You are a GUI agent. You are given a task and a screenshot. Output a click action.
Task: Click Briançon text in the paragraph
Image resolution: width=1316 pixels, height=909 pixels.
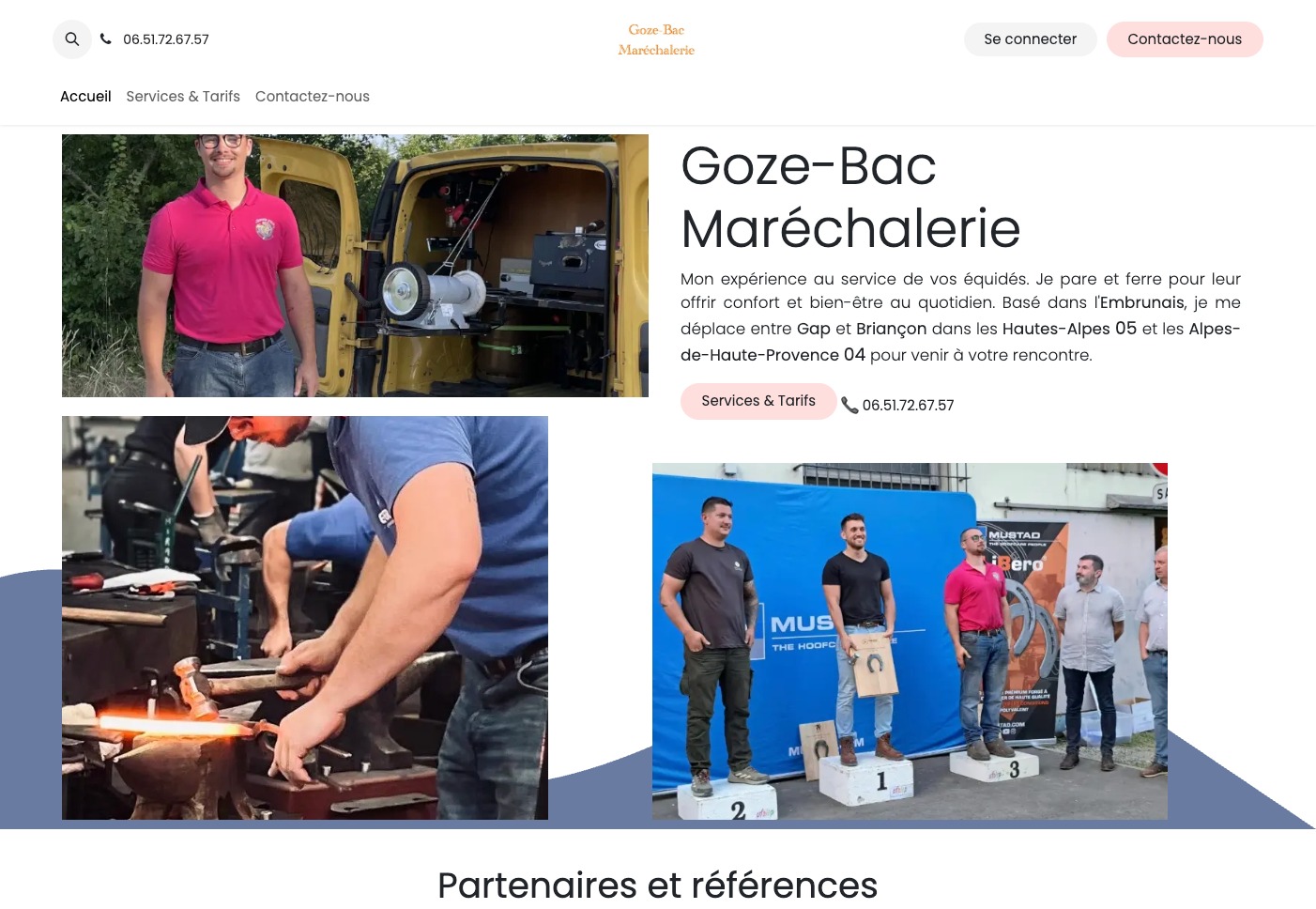pos(891,329)
